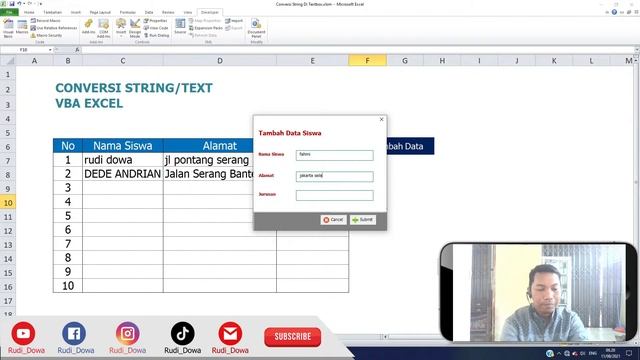The height and width of the screenshot is (360, 640).
Task: Select the Developer tab
Action: pos(209,12)
